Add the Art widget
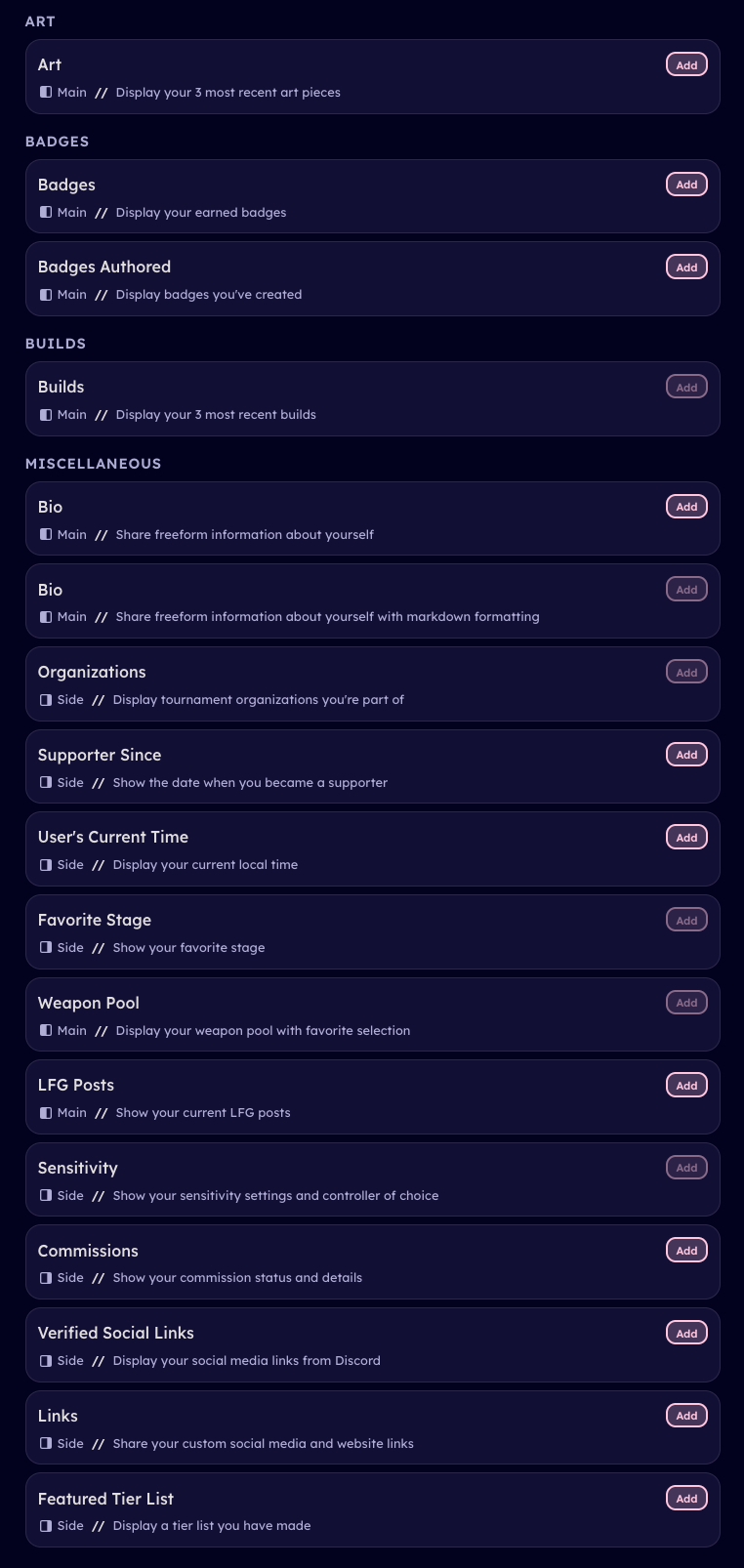The image size is (744, 1568). click(686, 65)
